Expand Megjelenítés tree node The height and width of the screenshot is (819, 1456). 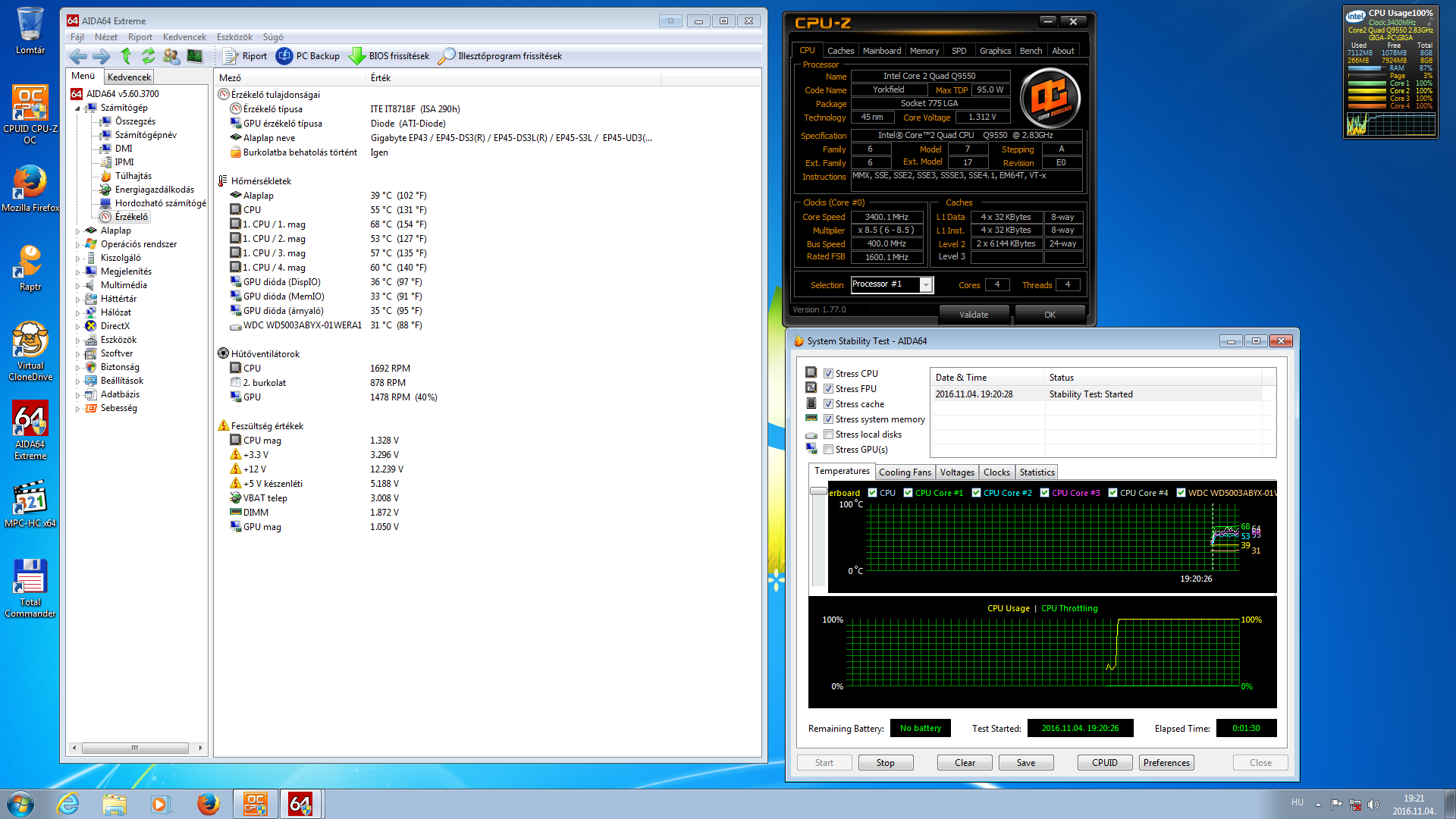[77, 271]
